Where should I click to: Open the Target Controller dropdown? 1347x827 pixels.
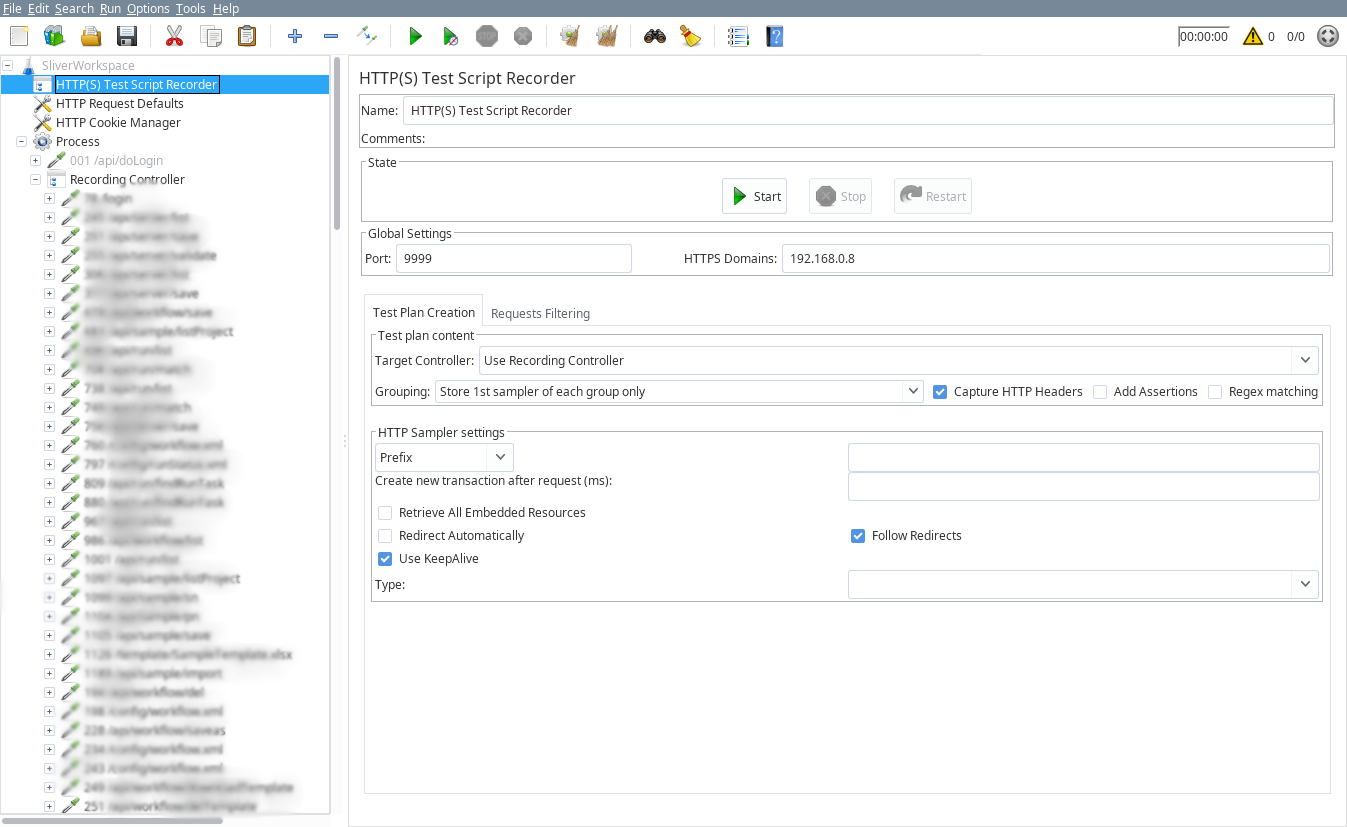tap(1305, 360)
